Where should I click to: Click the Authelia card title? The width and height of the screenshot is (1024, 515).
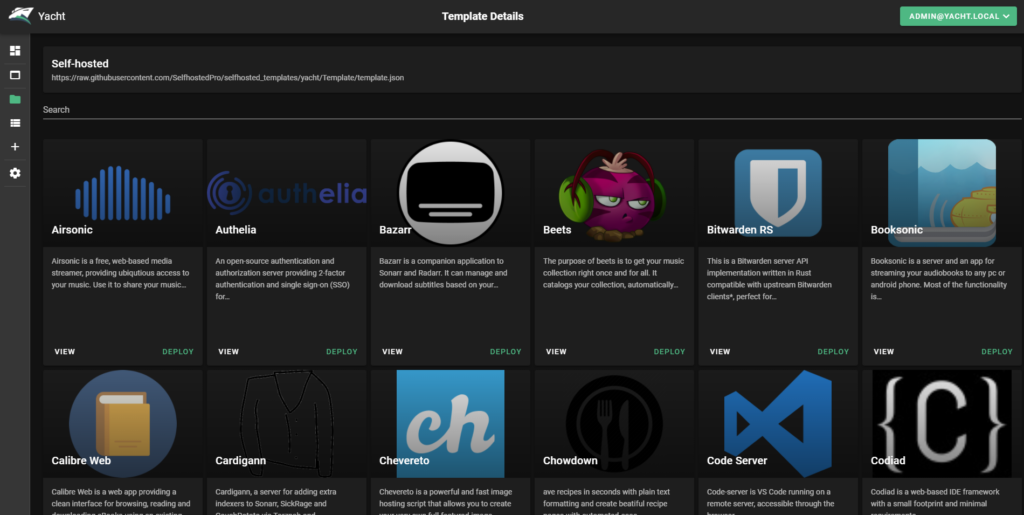tap(236, 230)
